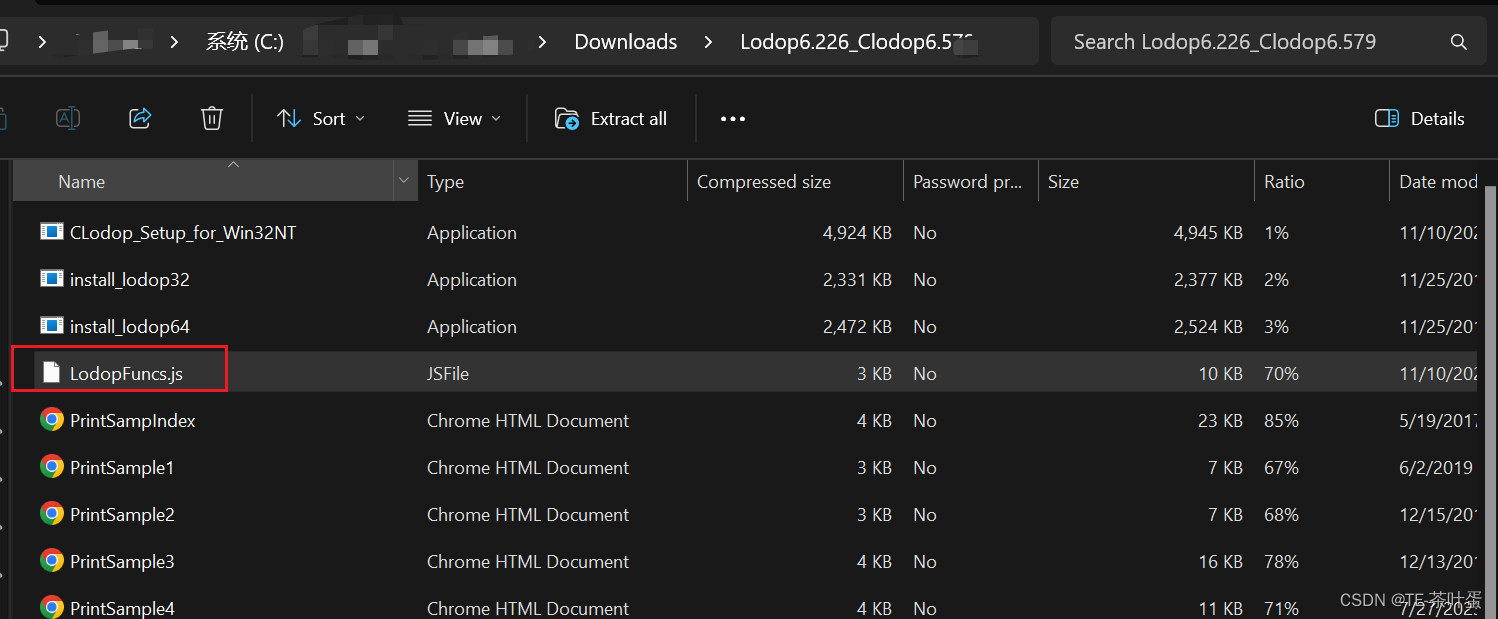Click the 系统 (C:) breadcrumb
This screenshot has width=1498, height=619.
[x=245, y=42]
